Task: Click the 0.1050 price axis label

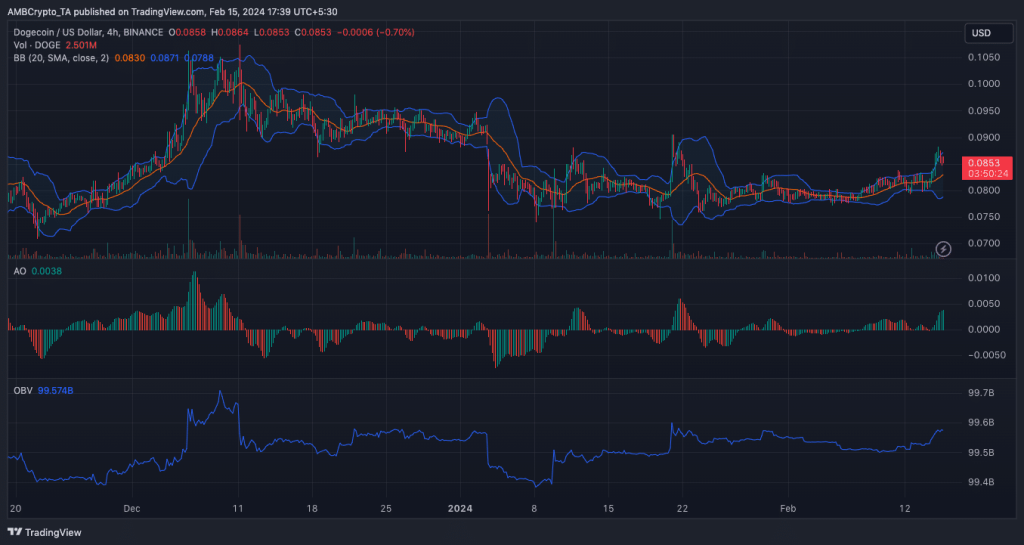Action: coord(984,57)
